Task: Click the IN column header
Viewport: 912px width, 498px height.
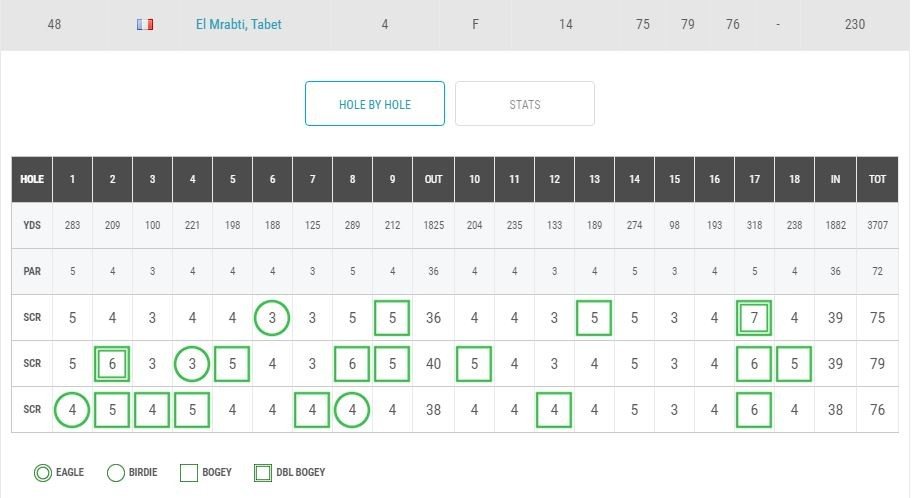Action: pyautogui.click(x=835, y=179)
